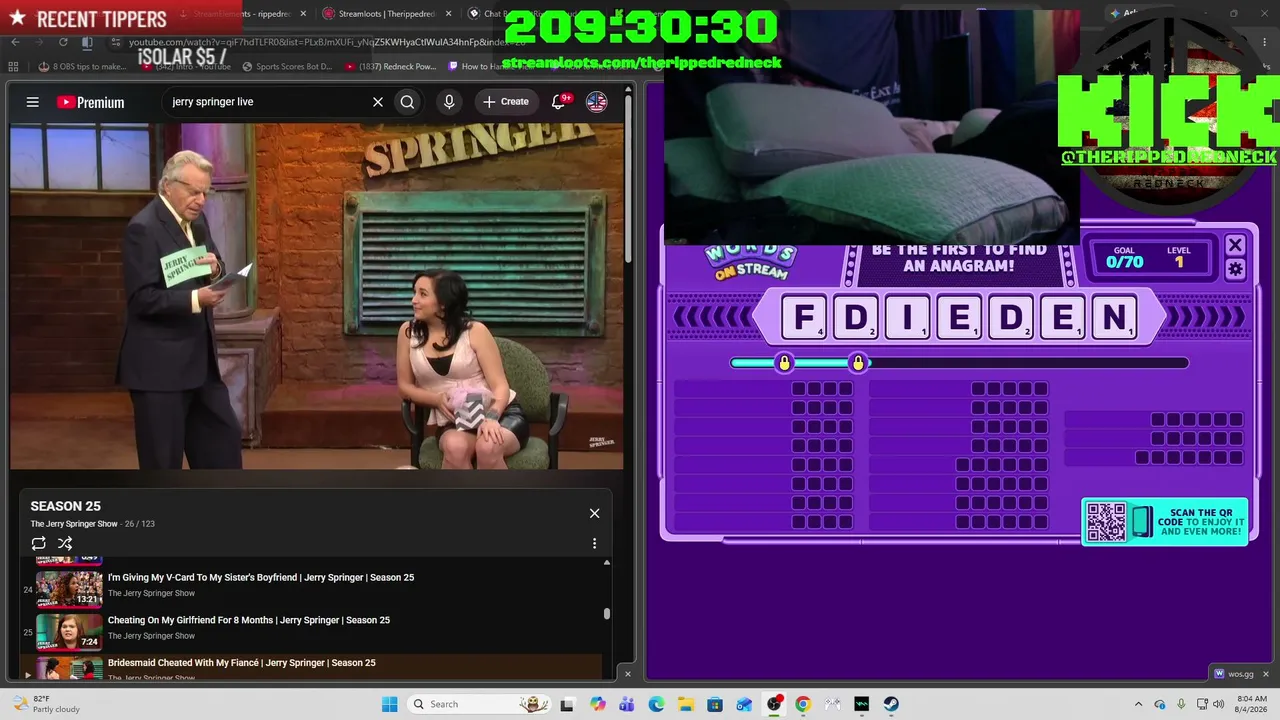Open the '(1837) Redneck Pow...' bookmark

point(391,67)
